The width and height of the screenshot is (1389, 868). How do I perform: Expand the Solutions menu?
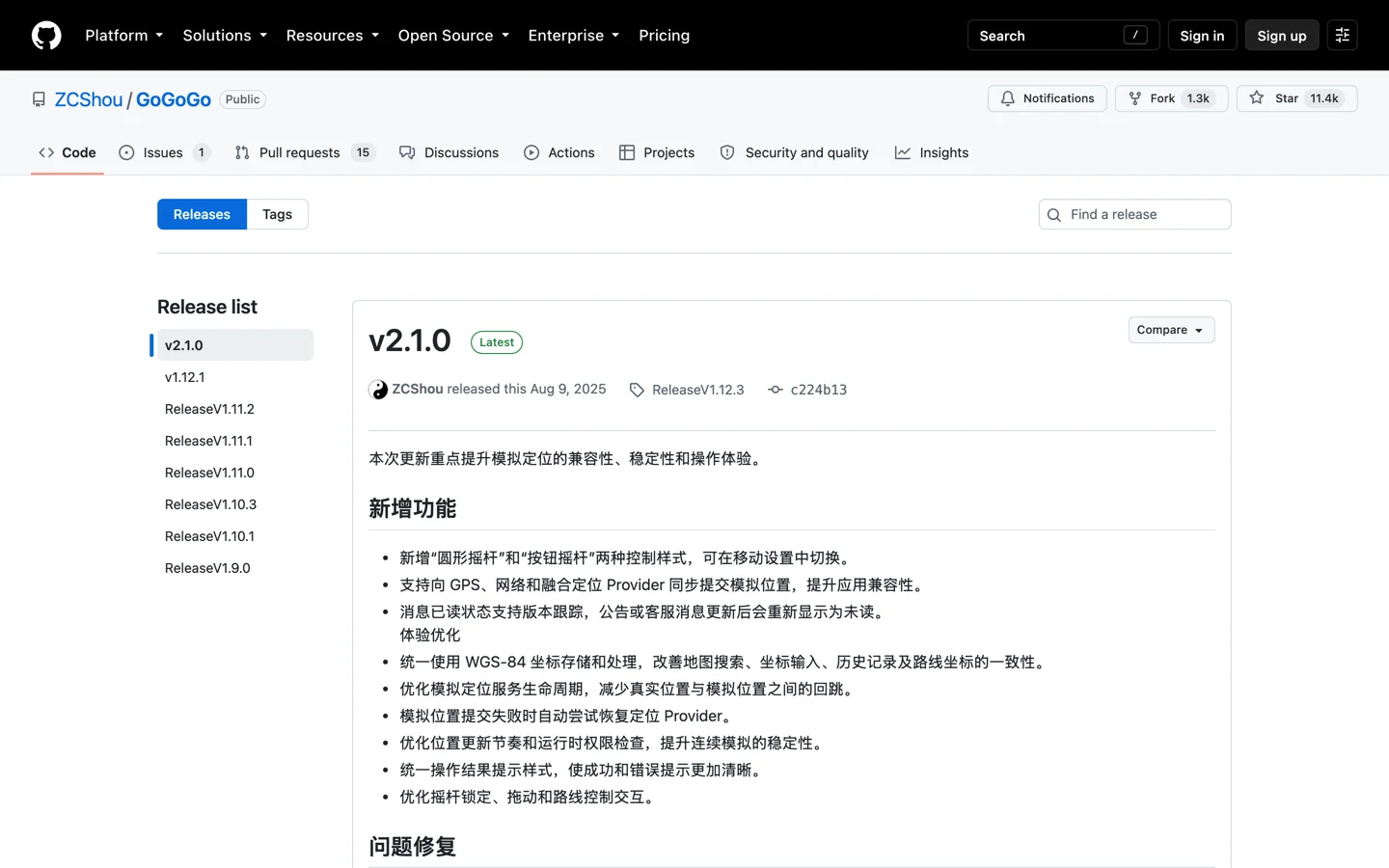pyautogui.click(x=225, y=36)
